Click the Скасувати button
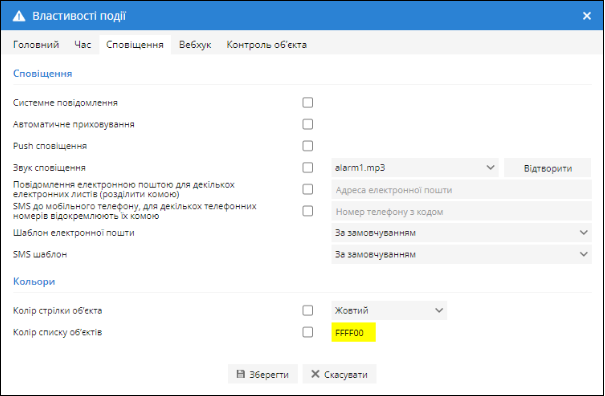Screen dimensions: 605x396 click(340, 374)
